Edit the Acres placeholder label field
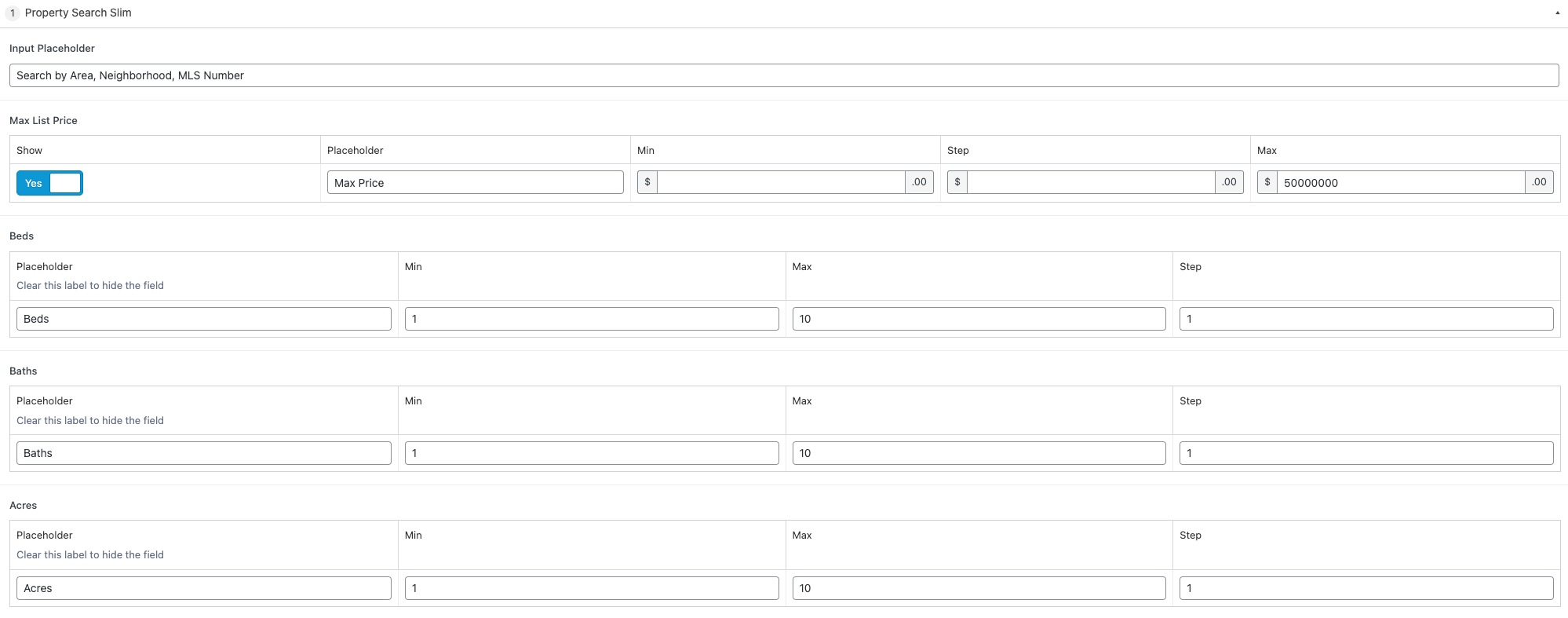The width and height of the screenshot is (1568, 618). [204, 588]
